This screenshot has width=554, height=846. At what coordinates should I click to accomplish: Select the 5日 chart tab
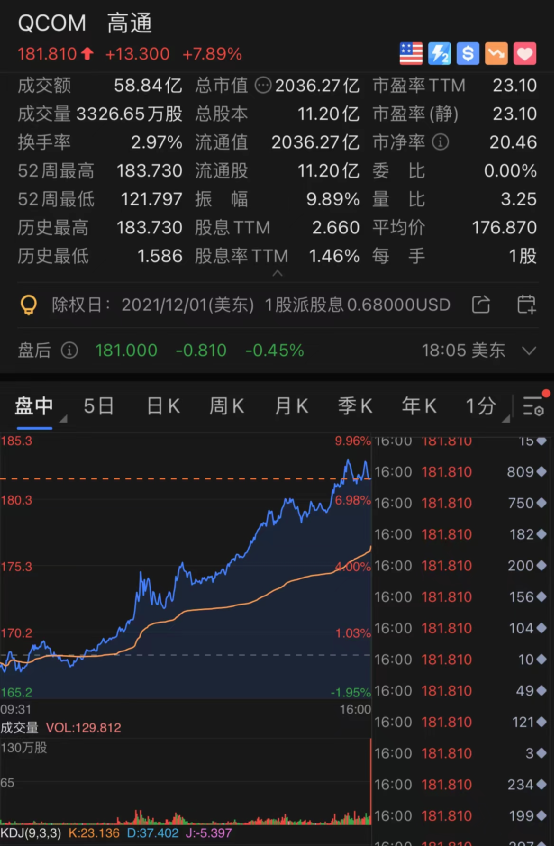coord(99,406)
